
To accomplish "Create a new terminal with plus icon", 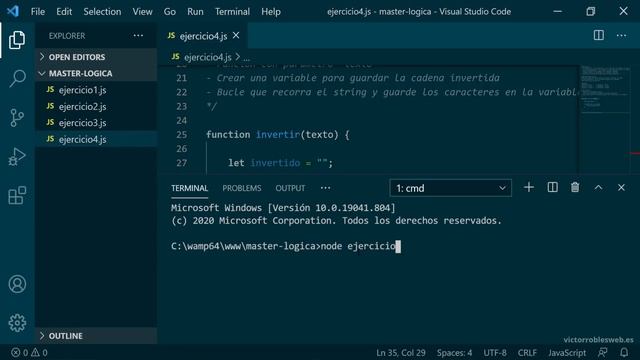I will click(x=529, y=187).
